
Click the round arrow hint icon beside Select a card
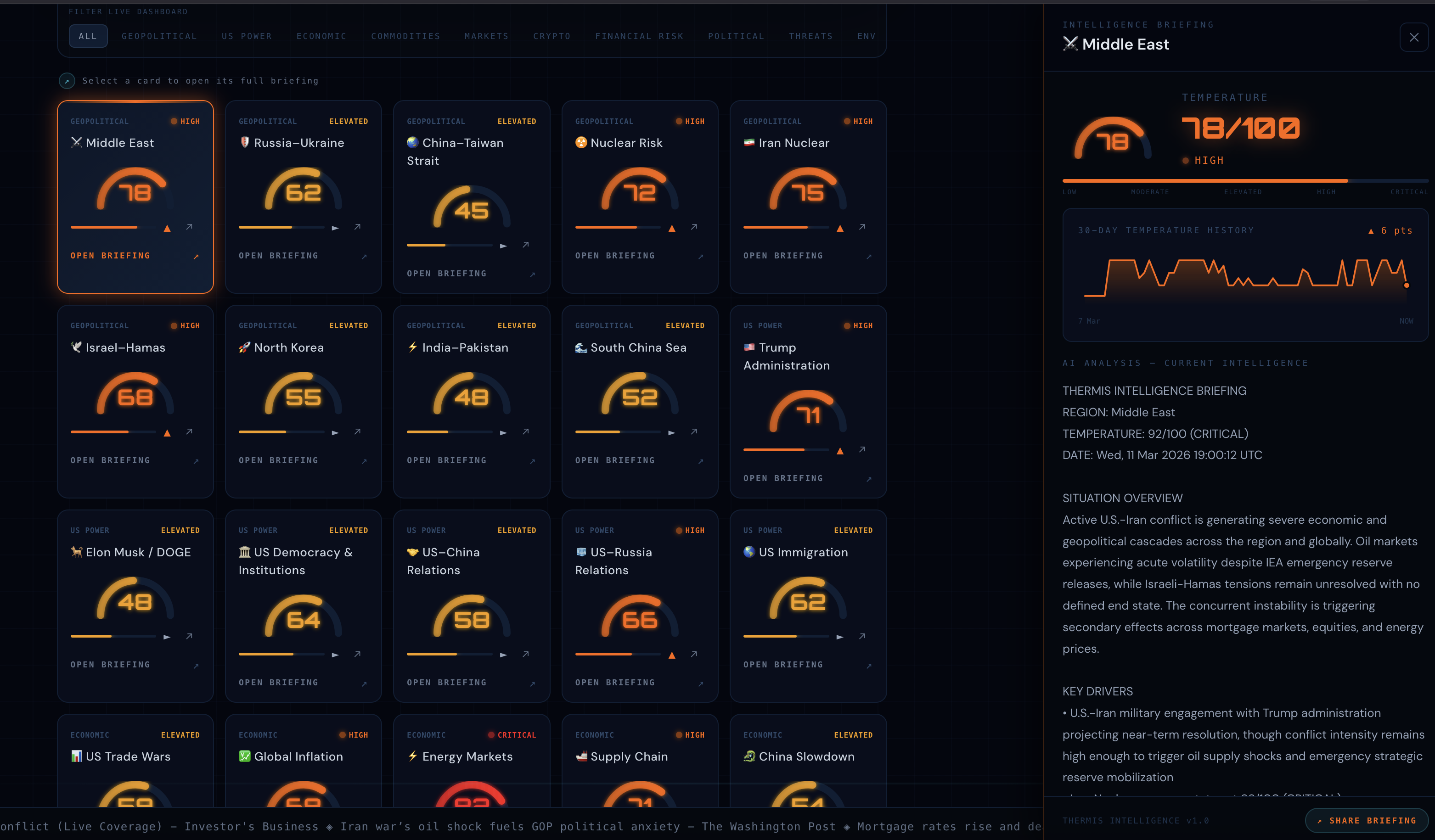(x=67, y=81)
